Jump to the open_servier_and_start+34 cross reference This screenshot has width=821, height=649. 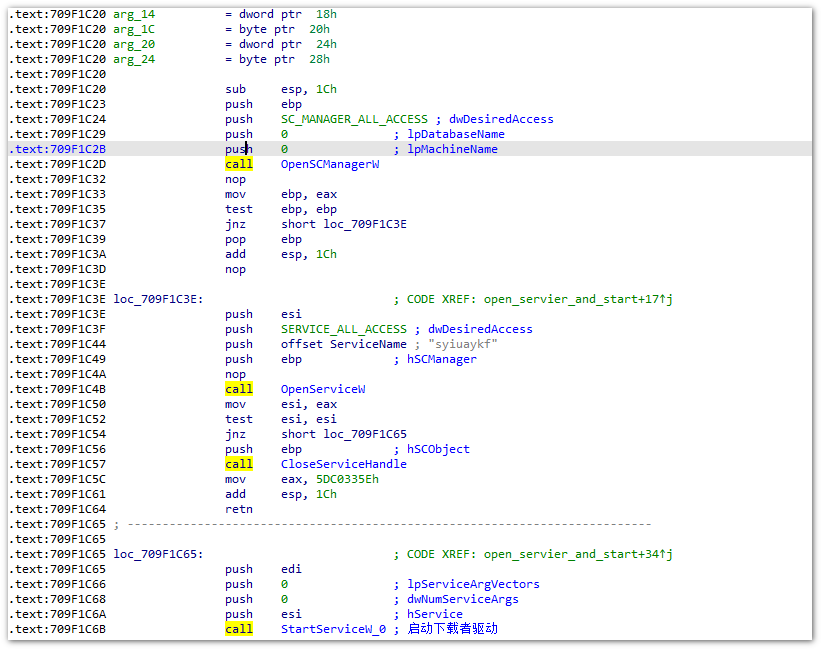point(577,554)
